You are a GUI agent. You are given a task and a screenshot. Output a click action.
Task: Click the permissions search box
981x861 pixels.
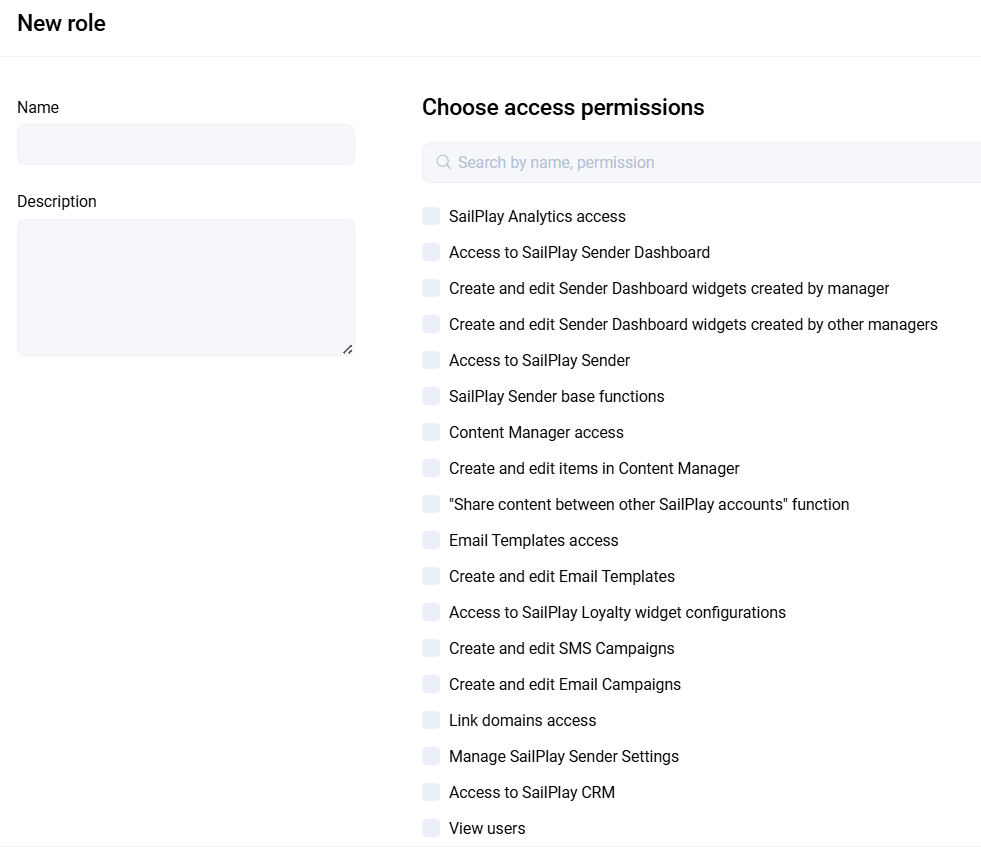click(x=700, y=162)
